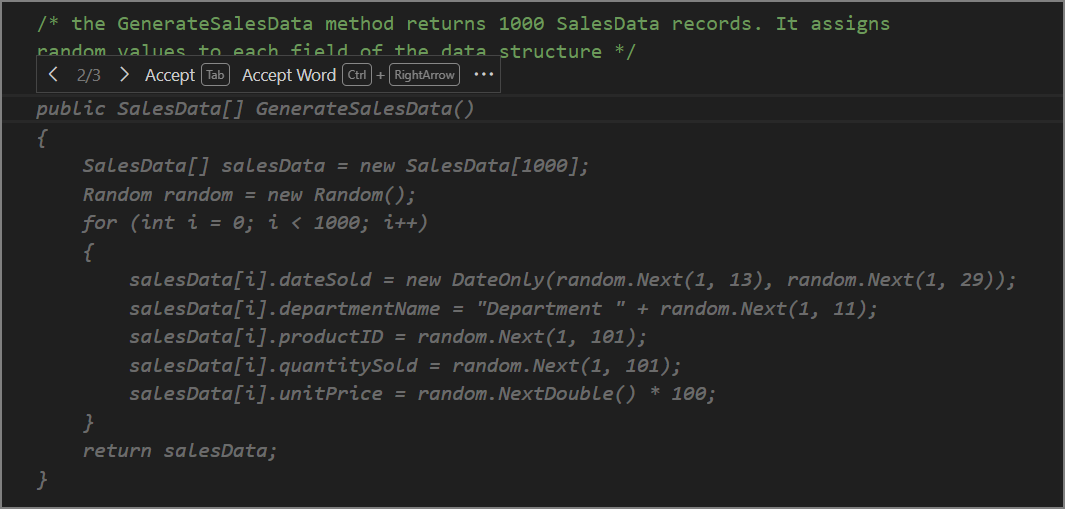Click the GenerateSalesData comment line
The width and height of the screenshot is (1065, 509).
click(463, 24)
